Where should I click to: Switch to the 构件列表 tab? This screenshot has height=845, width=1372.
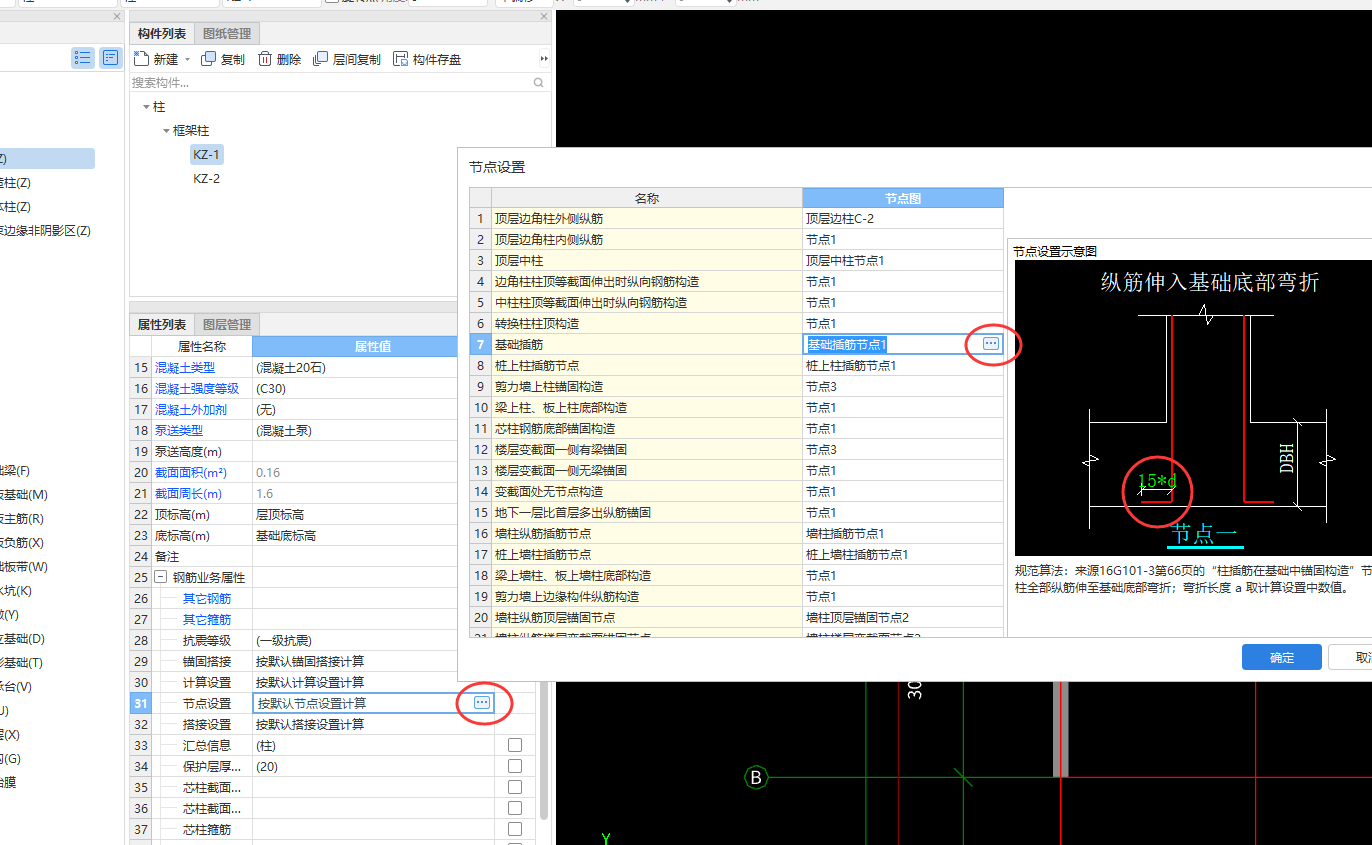(x=162, y=34)
